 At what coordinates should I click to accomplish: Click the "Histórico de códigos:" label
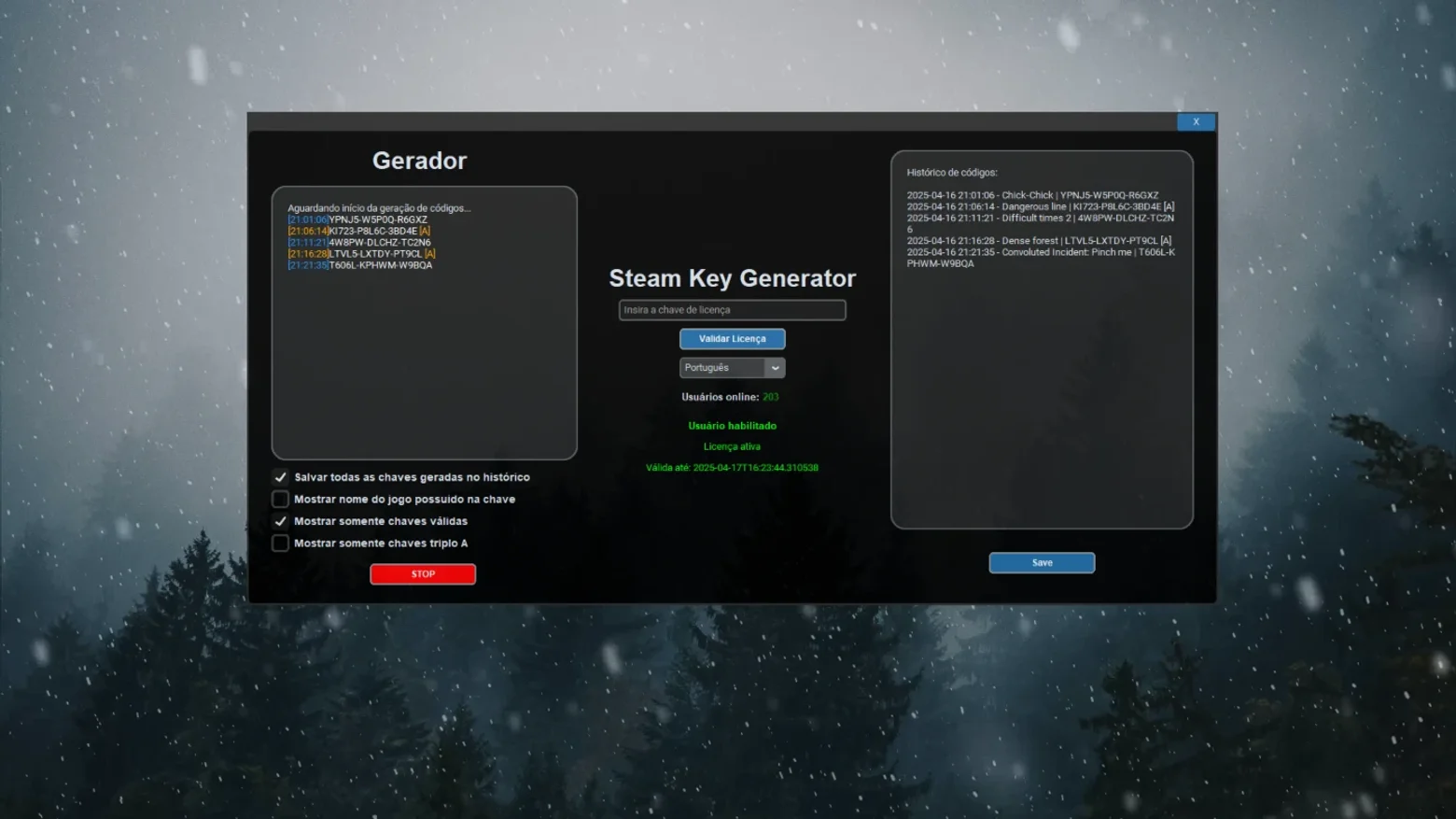click(952, 173)
